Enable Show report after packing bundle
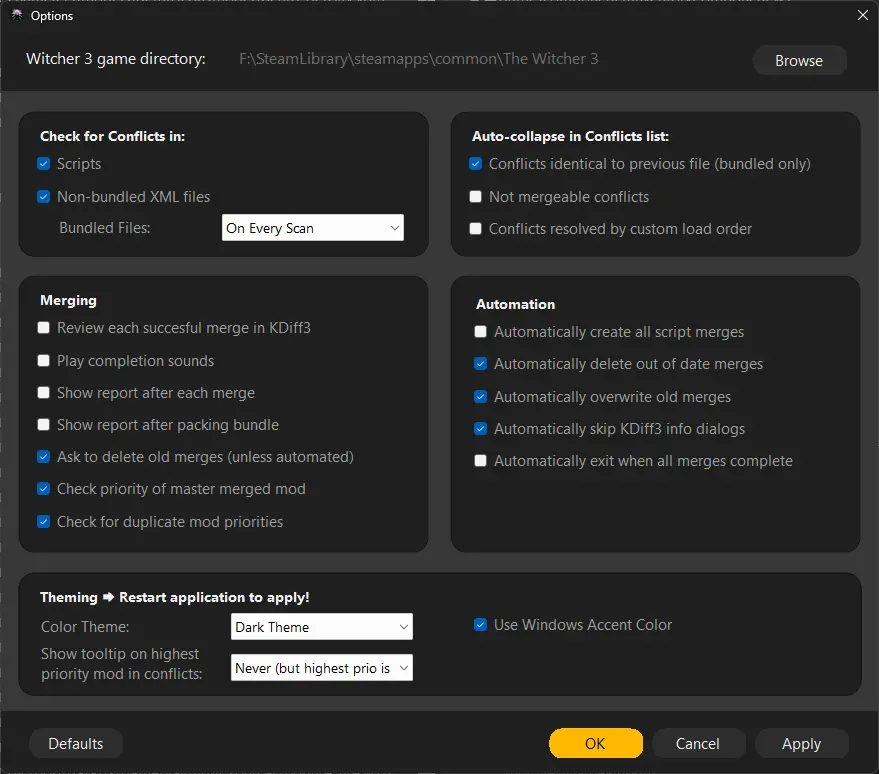The height and width of the screenshot is (774, 879). [x=43, y=425]
